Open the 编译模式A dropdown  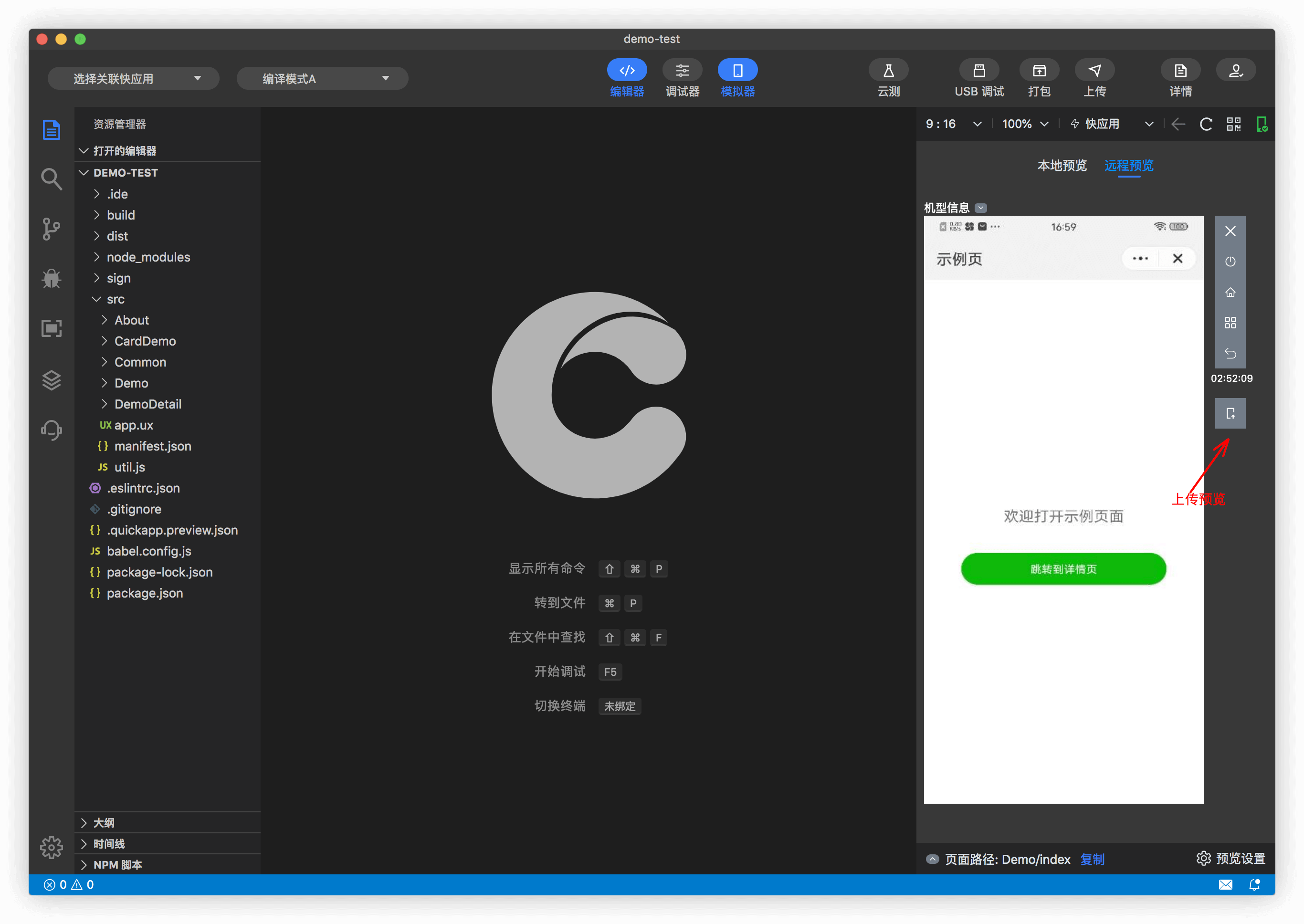pos(322,79)
